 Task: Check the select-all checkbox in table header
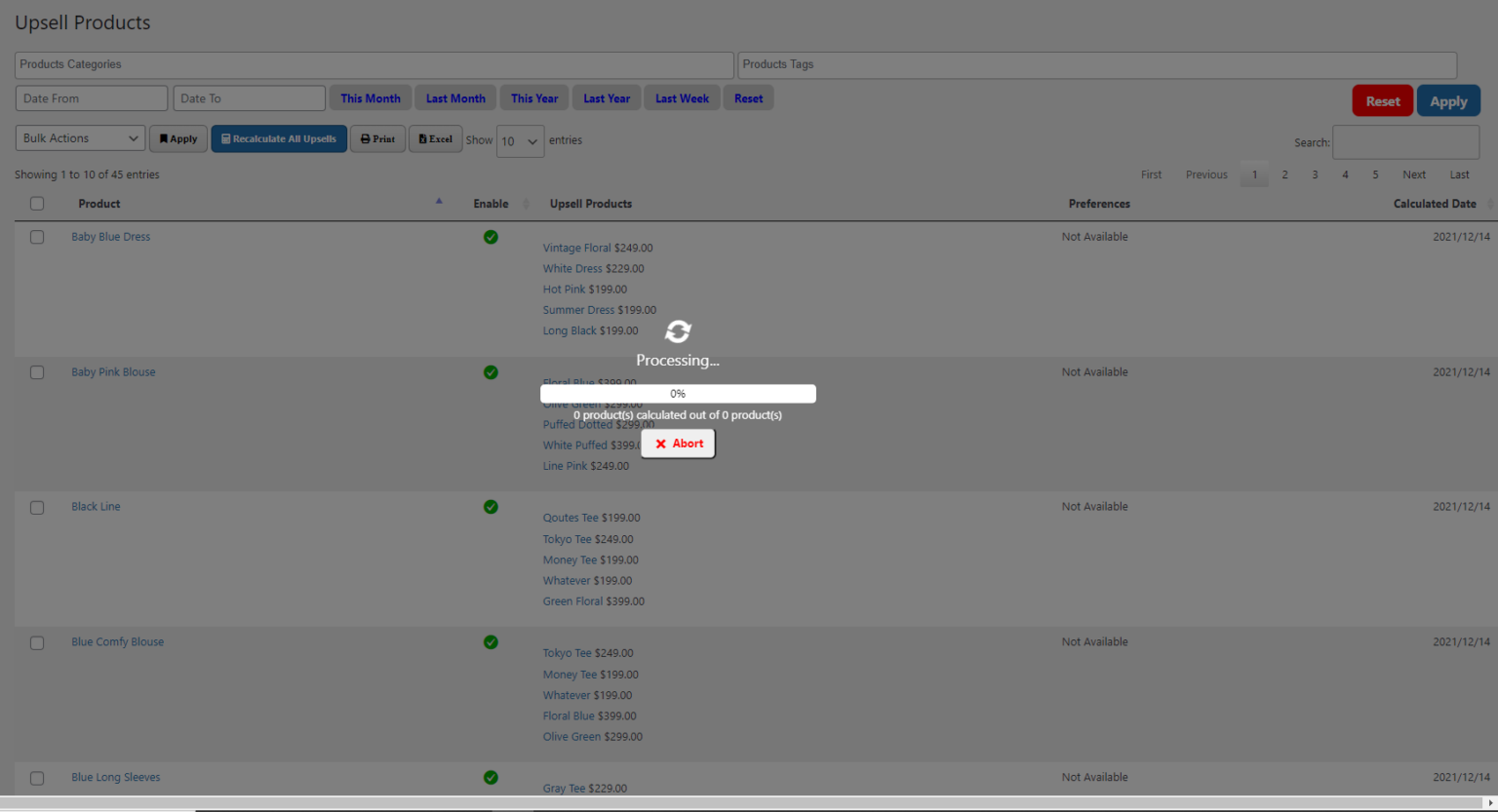37,203
